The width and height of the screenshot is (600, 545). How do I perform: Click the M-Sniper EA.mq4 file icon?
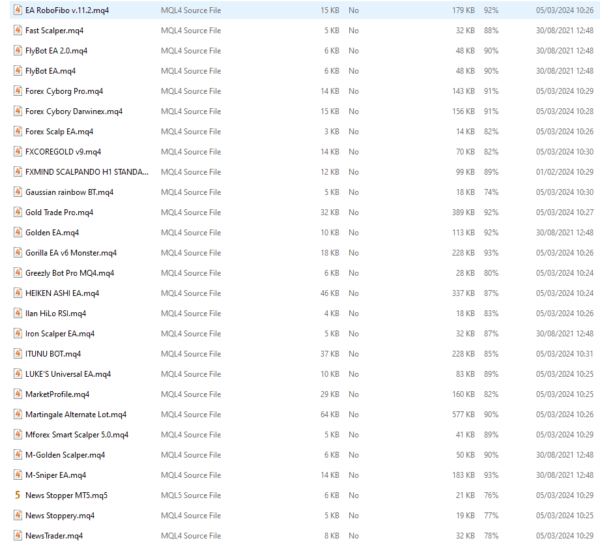pos(18,475)
